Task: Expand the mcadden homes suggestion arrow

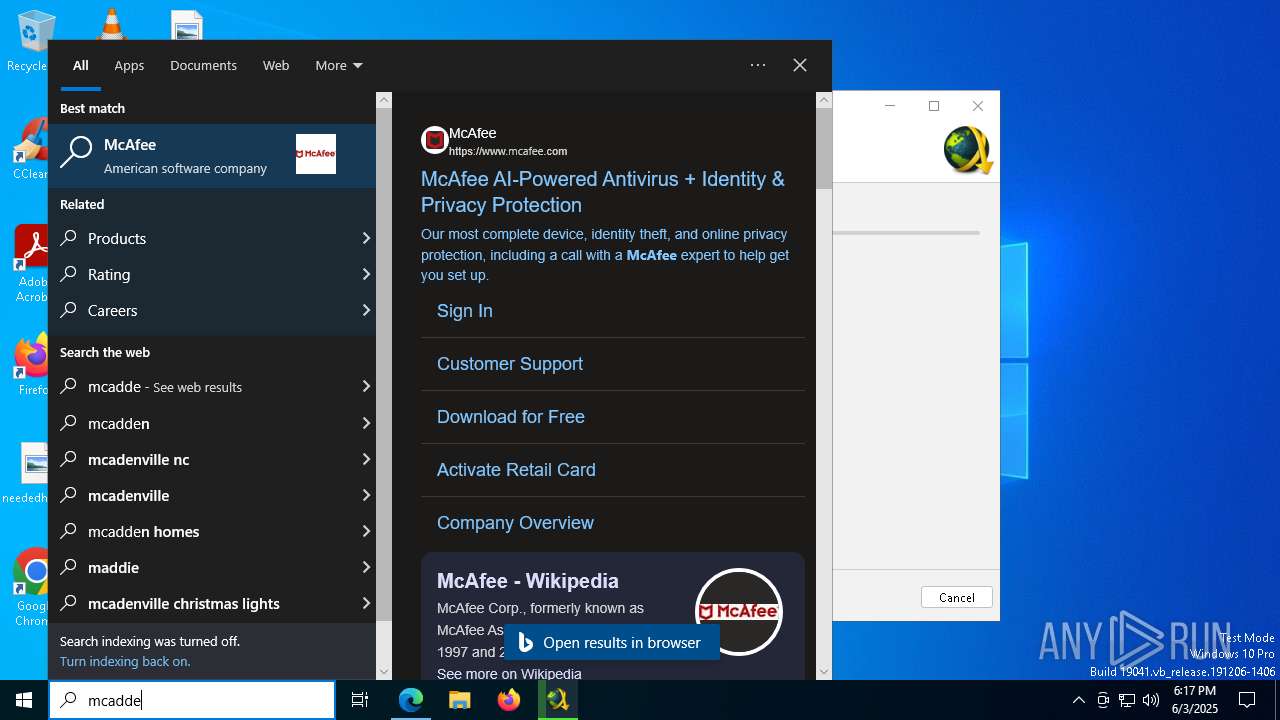Action: [x=365, y=531]
